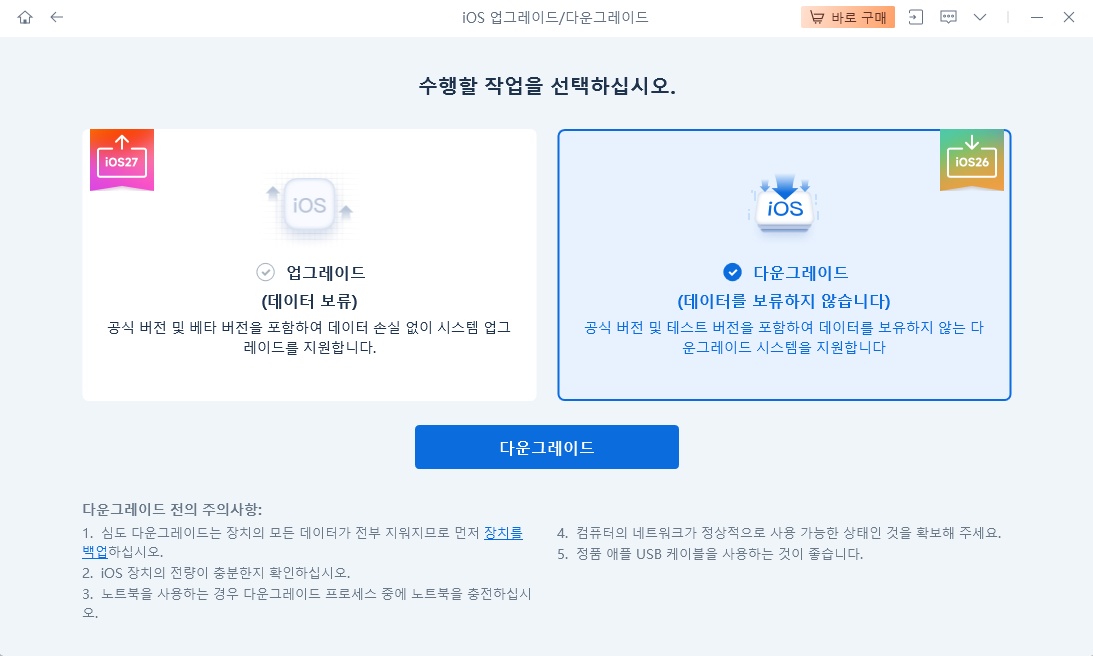
Task: Click 다운그레이드 전의 주의사항 heading
Action: click(x=172, y=510)
